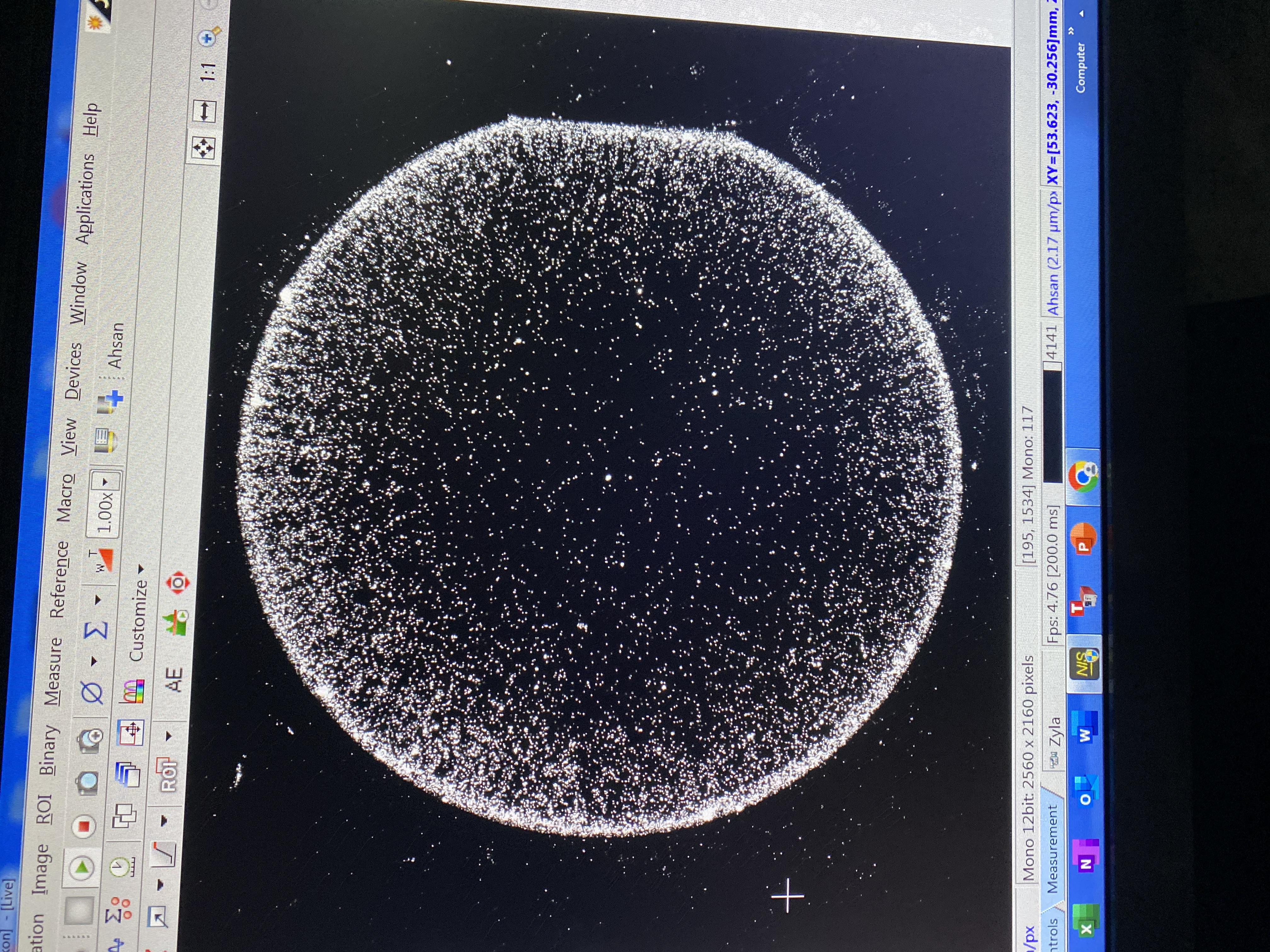Viewport: 1270px width, 952px height.
Task: Click the overlapping windows icon
Action: click(x=125, y=815)
